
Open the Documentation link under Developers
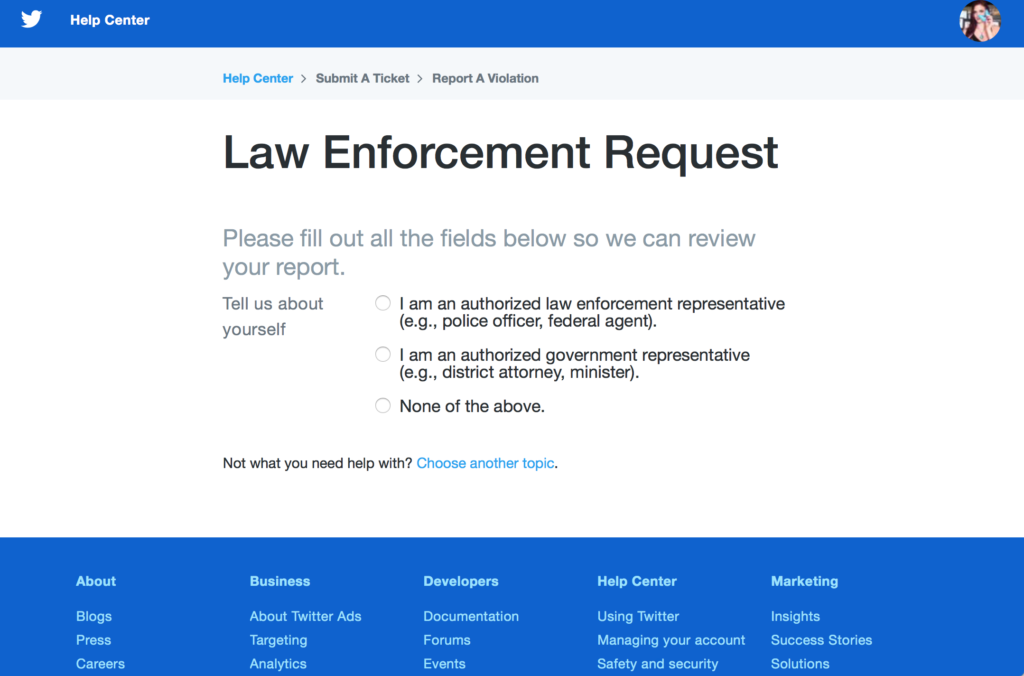click(x=471, y=616)
